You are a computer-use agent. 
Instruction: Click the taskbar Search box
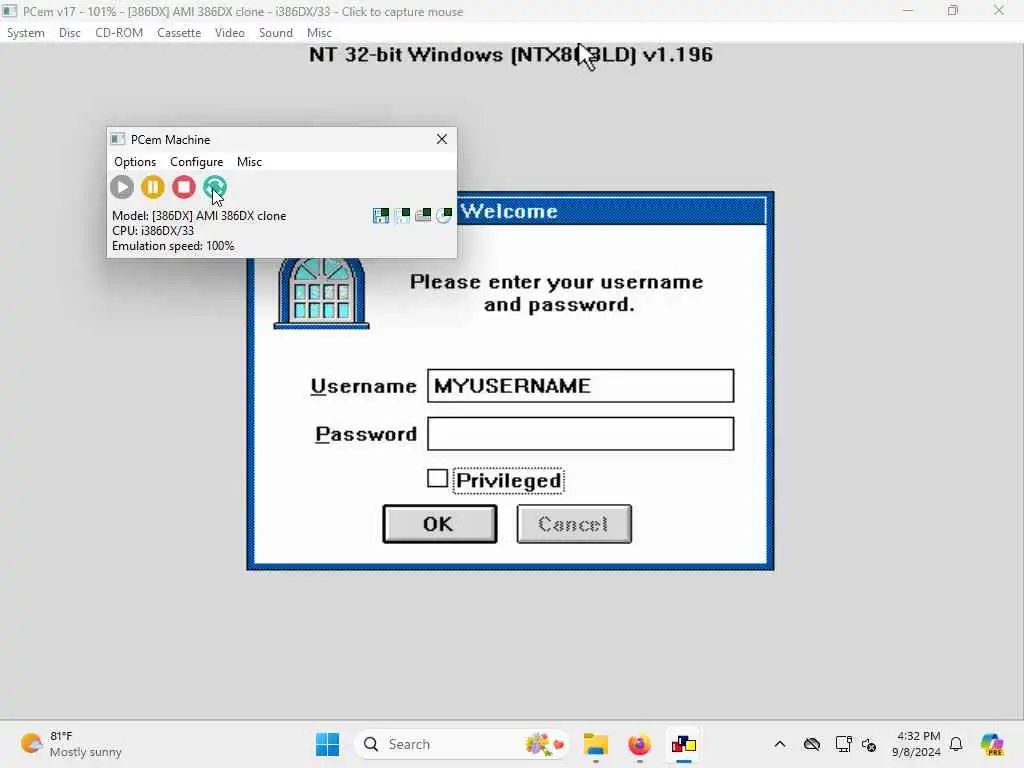[x=461, y=744]
